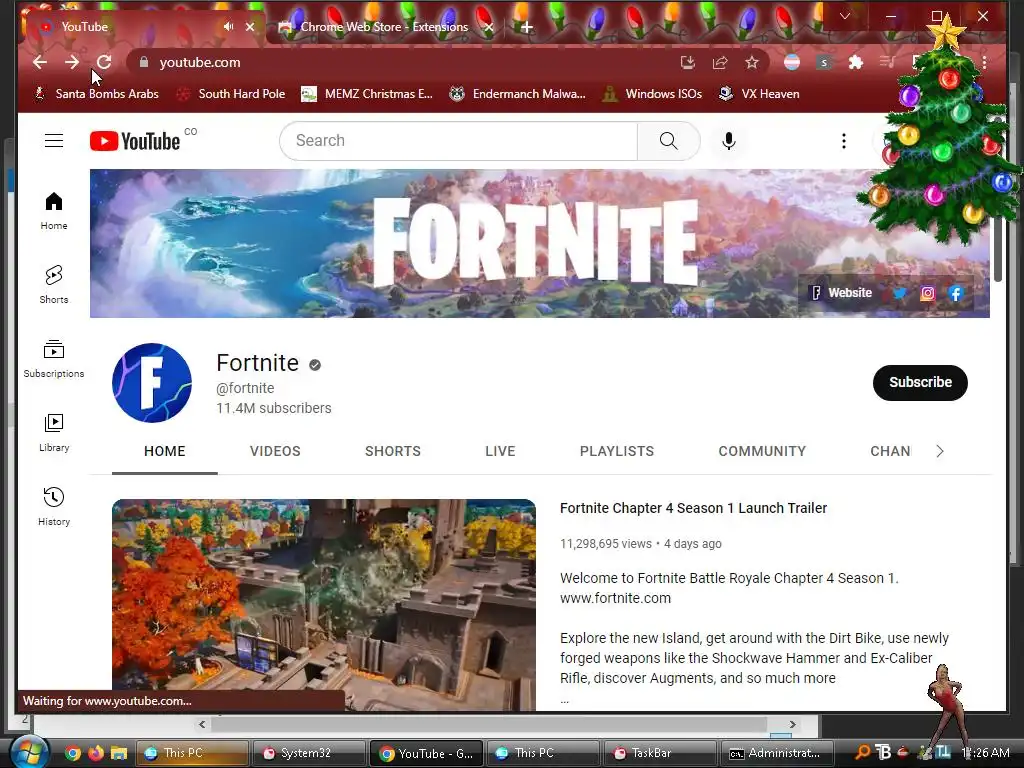Viewport: 1024px width, 768px height.
Task: Open the Windows ISOs bookmark
Action: coord(653,93)
